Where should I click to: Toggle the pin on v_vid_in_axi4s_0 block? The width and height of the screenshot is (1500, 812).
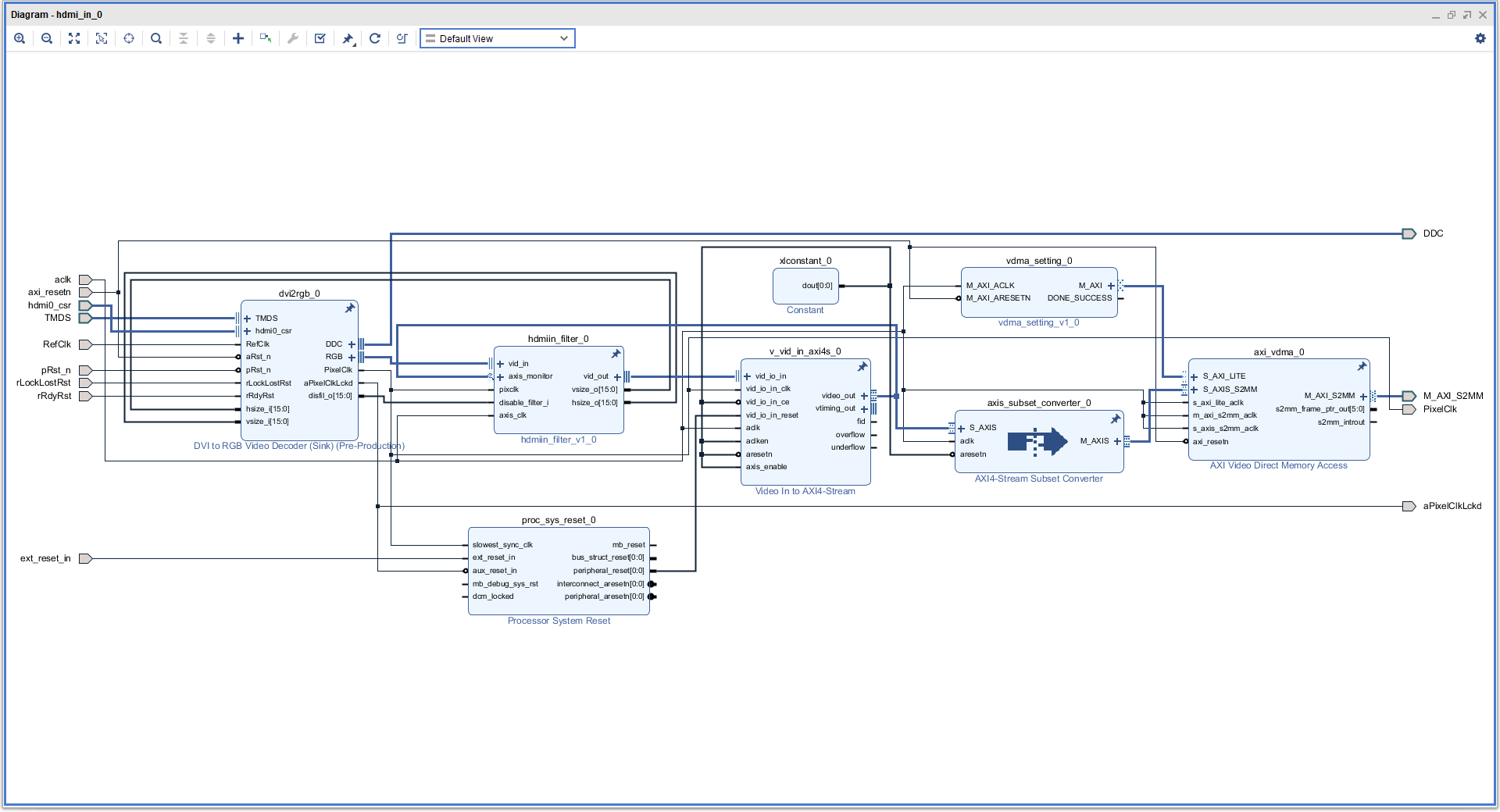click(x=862, y=366)
